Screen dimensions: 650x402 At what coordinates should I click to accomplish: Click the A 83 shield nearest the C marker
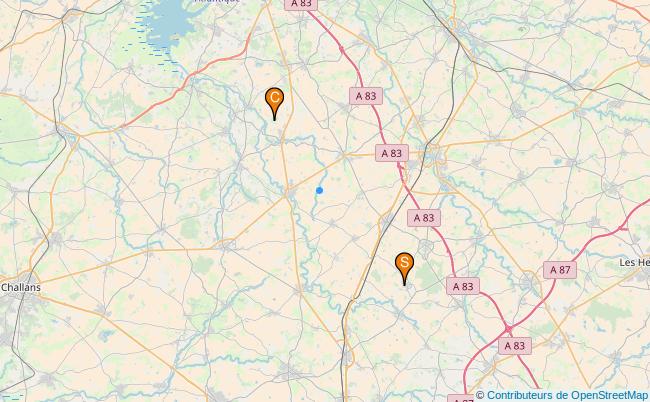[x=366, y=96]
